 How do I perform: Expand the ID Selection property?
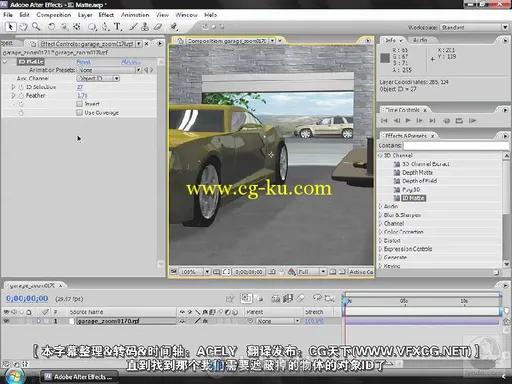pos(13,87)
